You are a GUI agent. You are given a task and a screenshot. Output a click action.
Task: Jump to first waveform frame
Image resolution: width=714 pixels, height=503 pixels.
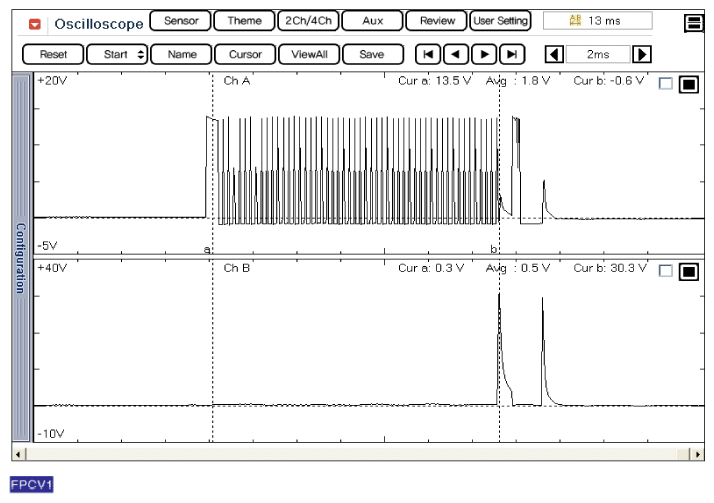point(429,55)
